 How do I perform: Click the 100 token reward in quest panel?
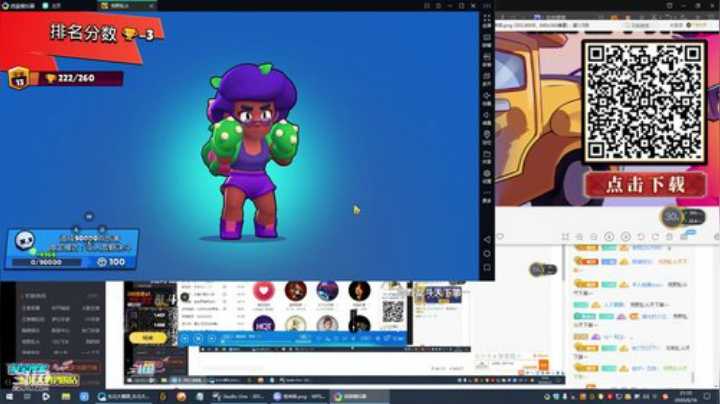(x=112, y=262)
